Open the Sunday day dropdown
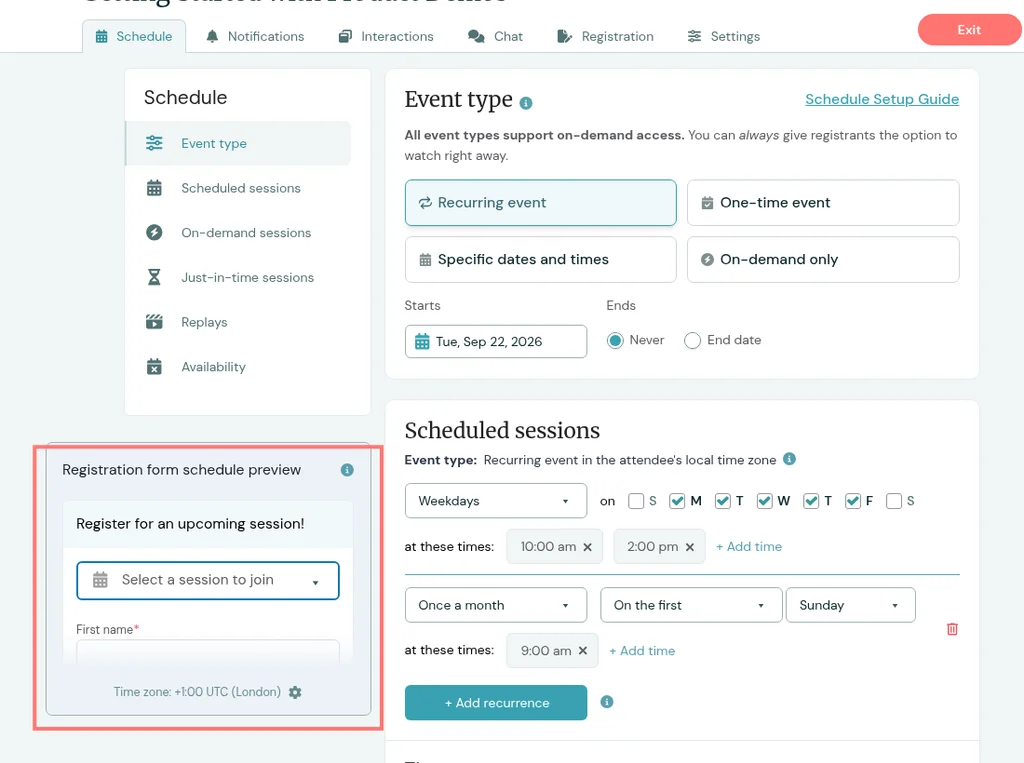This screenshot has width=1024, height=763. tap(850, 606)
